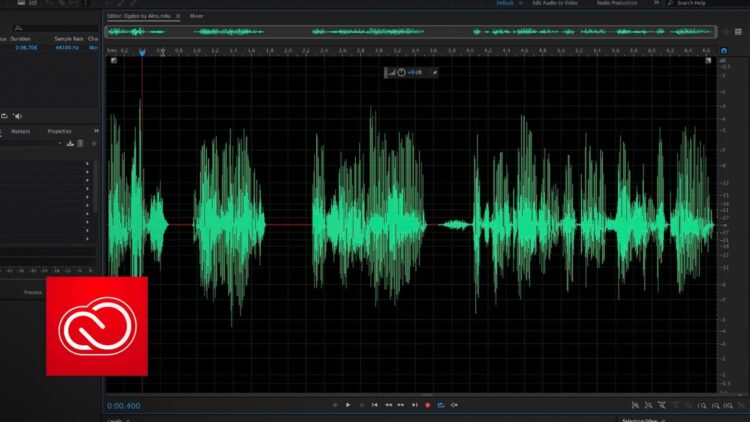Click the HUD +0 dB value
Viewport: 750px width, 422px height.
click(x=415, y=72)
